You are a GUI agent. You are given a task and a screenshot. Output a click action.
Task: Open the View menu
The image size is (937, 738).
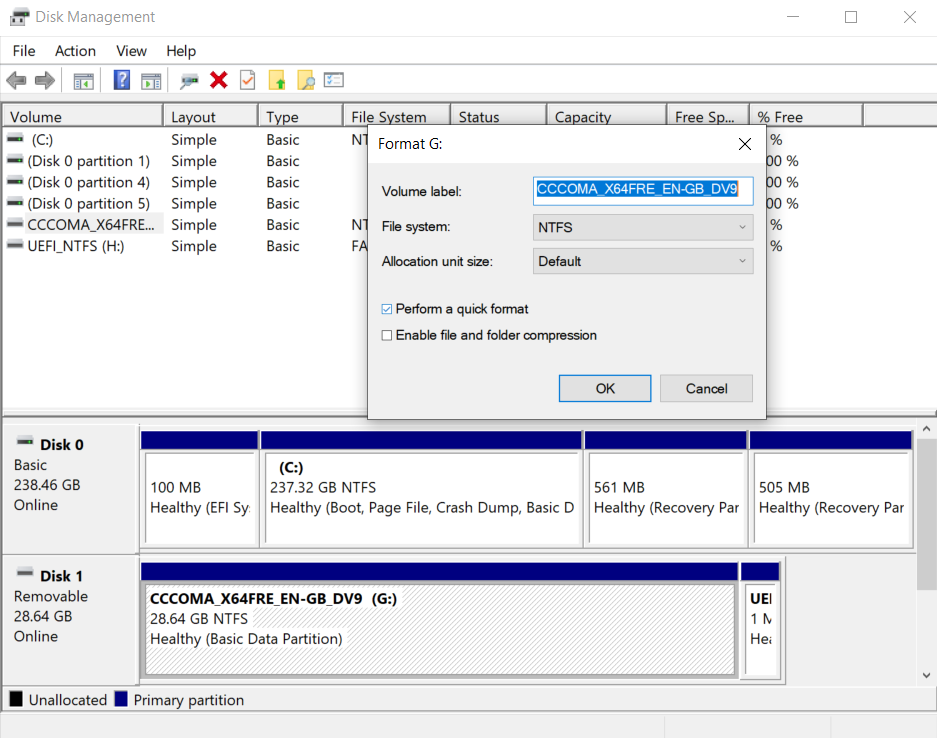coord(131,51)
